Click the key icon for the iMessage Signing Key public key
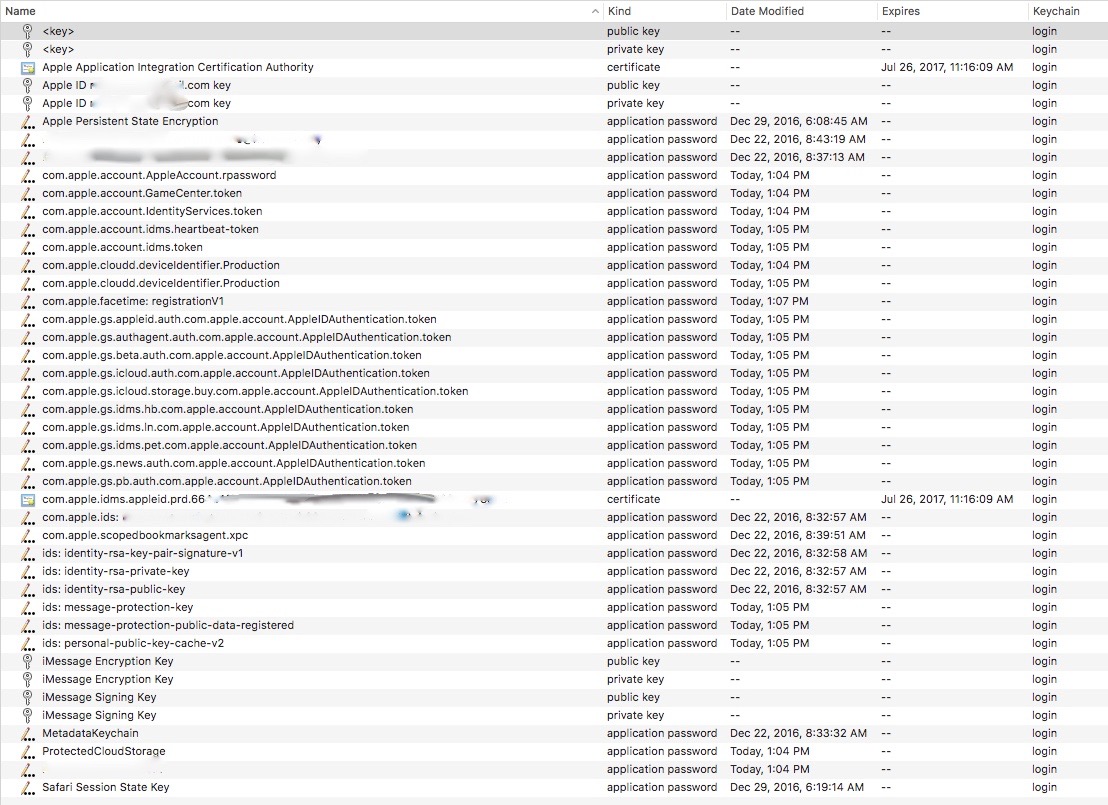The width and height of the screenshot is (1108, 805). coord(28,698)
